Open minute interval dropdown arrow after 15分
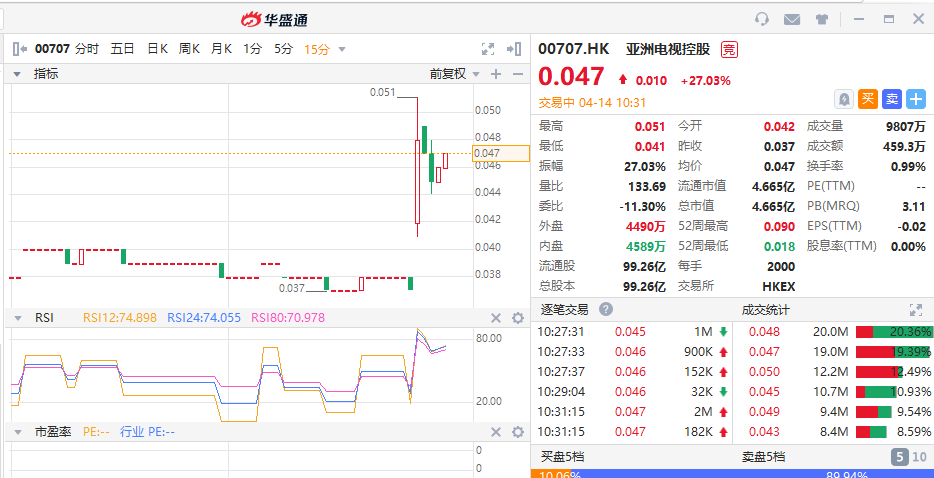The image size is (934, 478). (x=342, y=49)
